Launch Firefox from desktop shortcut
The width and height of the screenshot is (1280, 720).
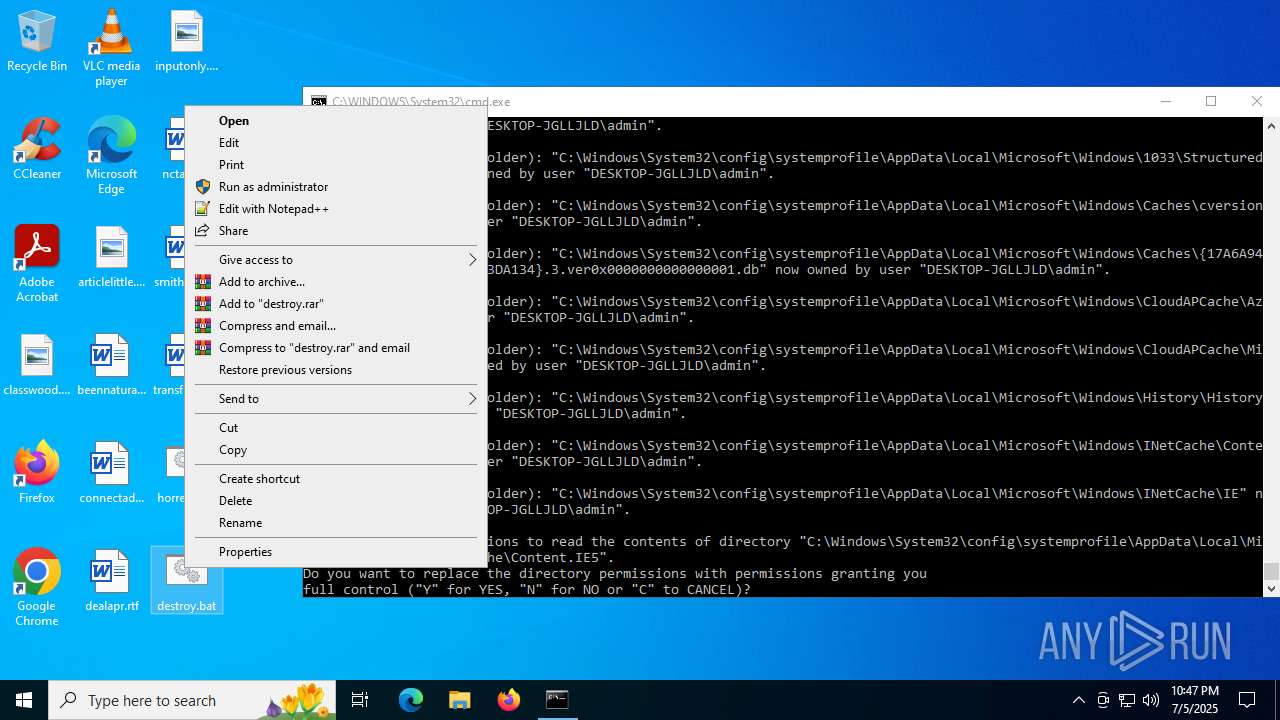click(x=37, y=473)
